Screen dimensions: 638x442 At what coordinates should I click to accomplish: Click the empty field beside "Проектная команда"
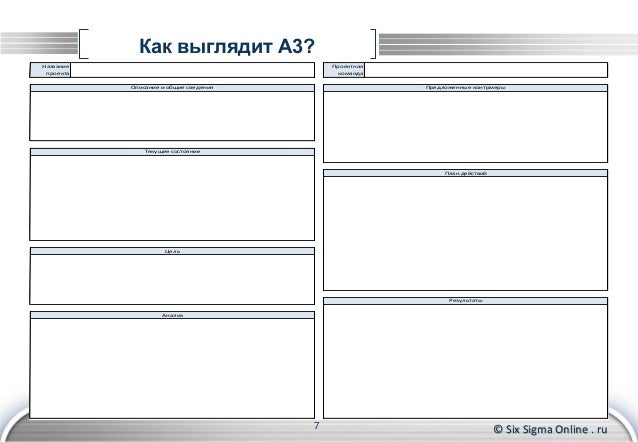click(486, 70)
